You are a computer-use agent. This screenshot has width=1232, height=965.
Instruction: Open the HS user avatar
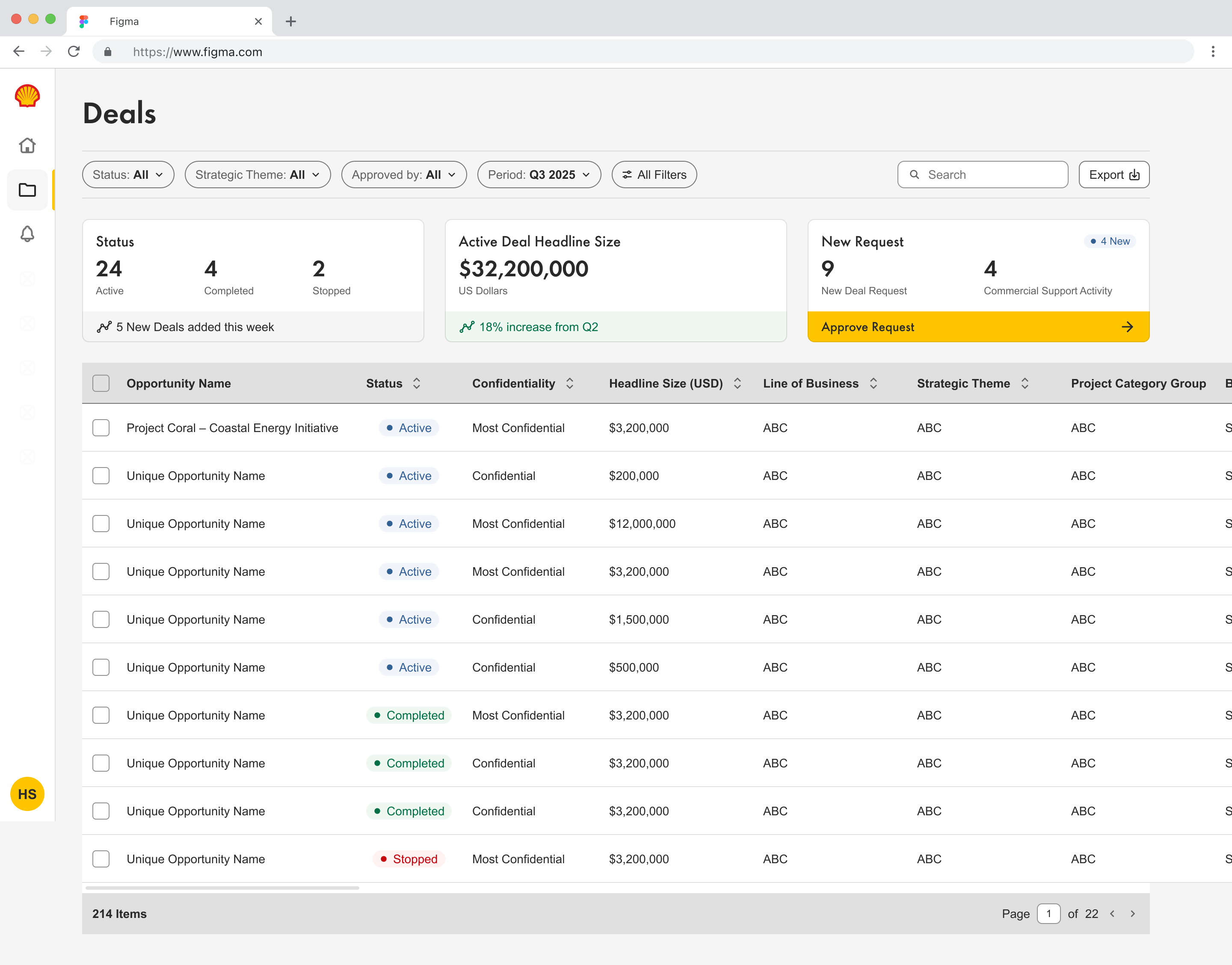click(27, 794)
